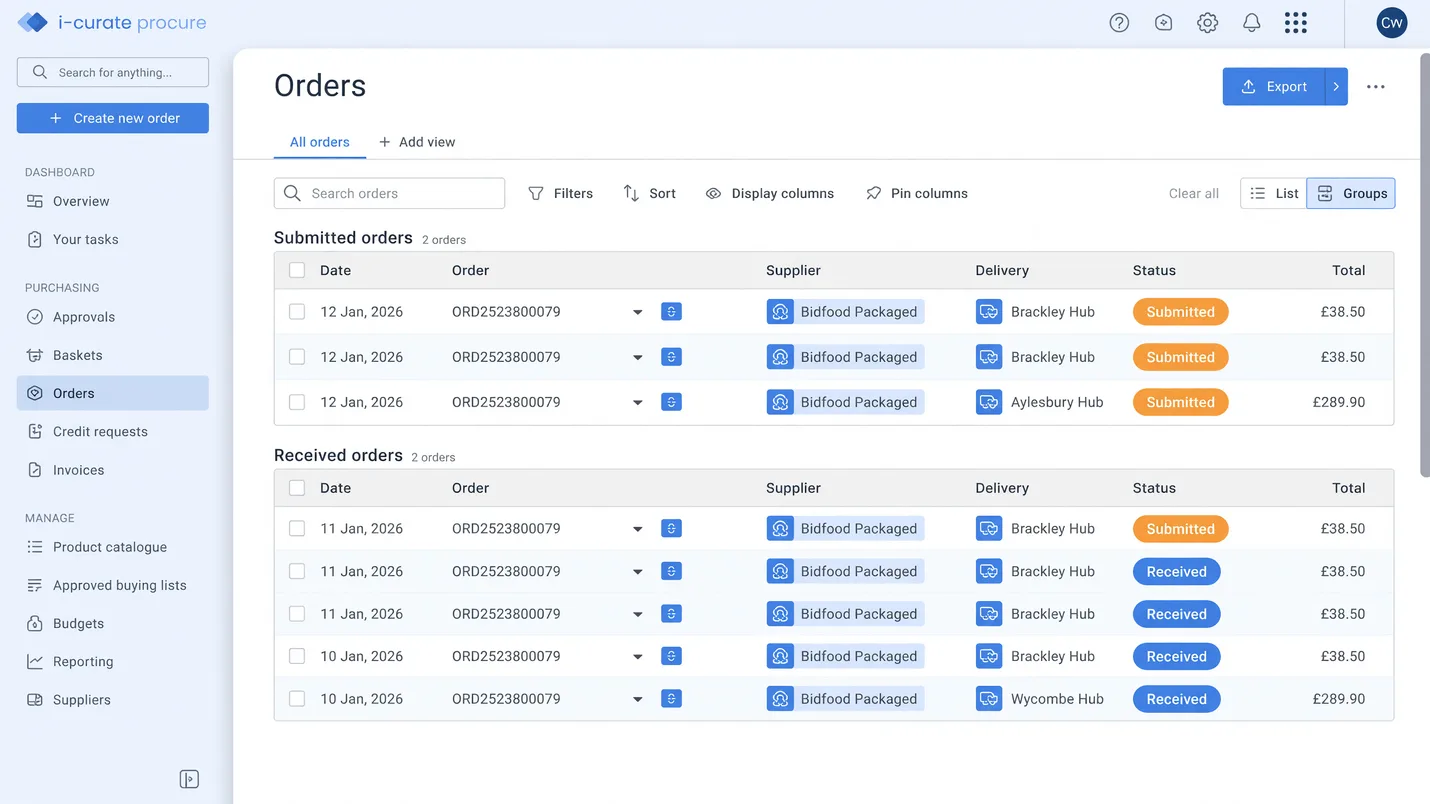The width and height of the screenshot is (1430, 804).
Task: Open the Sort options
Action: pos(649,193)
